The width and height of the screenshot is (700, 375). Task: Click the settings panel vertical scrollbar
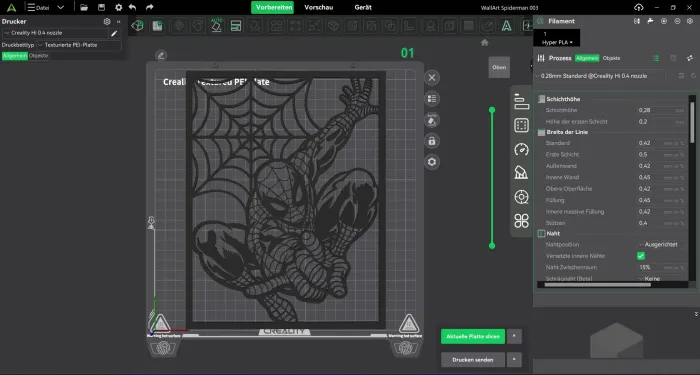pos(692,123)
